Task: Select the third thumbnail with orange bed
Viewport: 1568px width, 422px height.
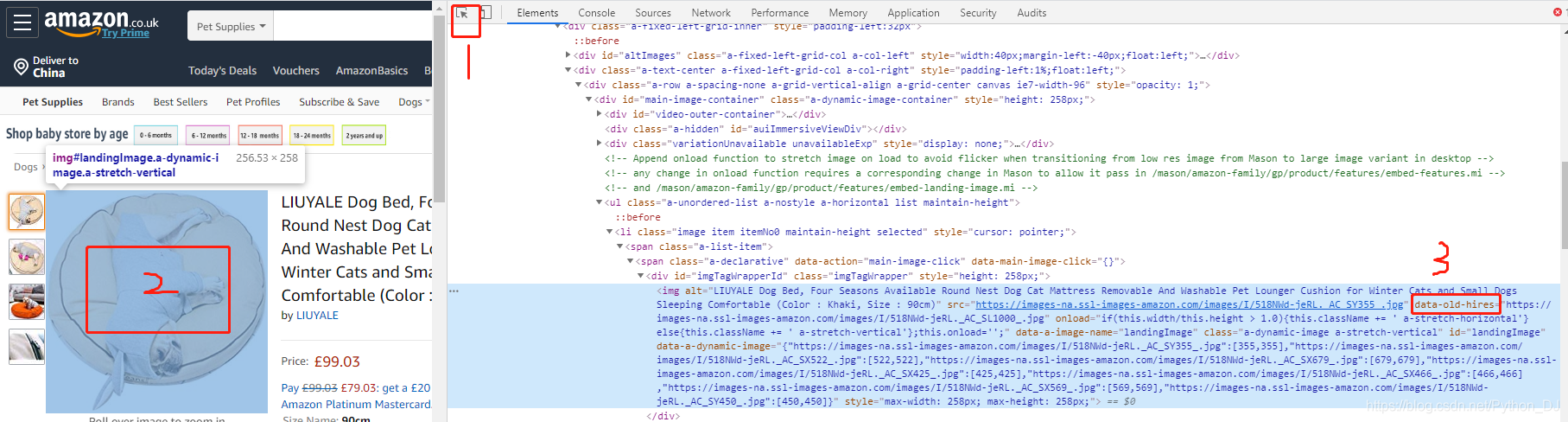Action: [x=26, y=302]
